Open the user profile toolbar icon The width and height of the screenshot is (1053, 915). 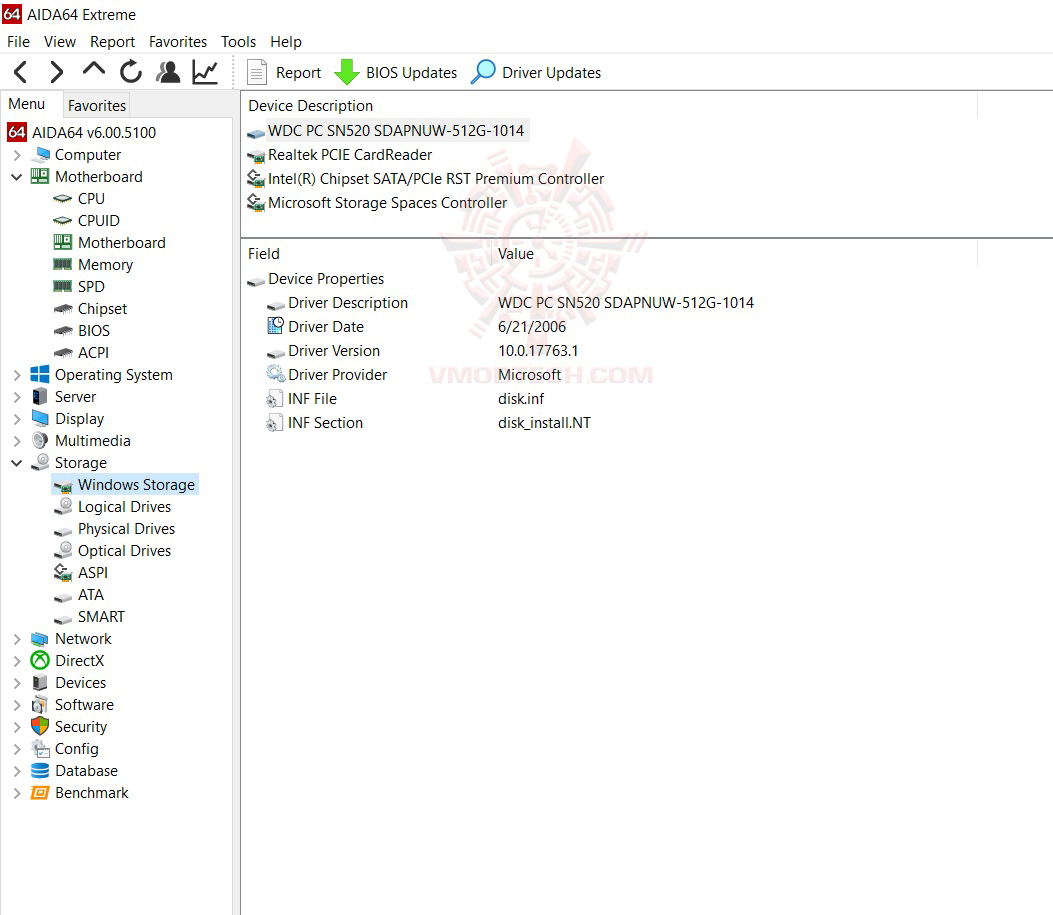168,72
